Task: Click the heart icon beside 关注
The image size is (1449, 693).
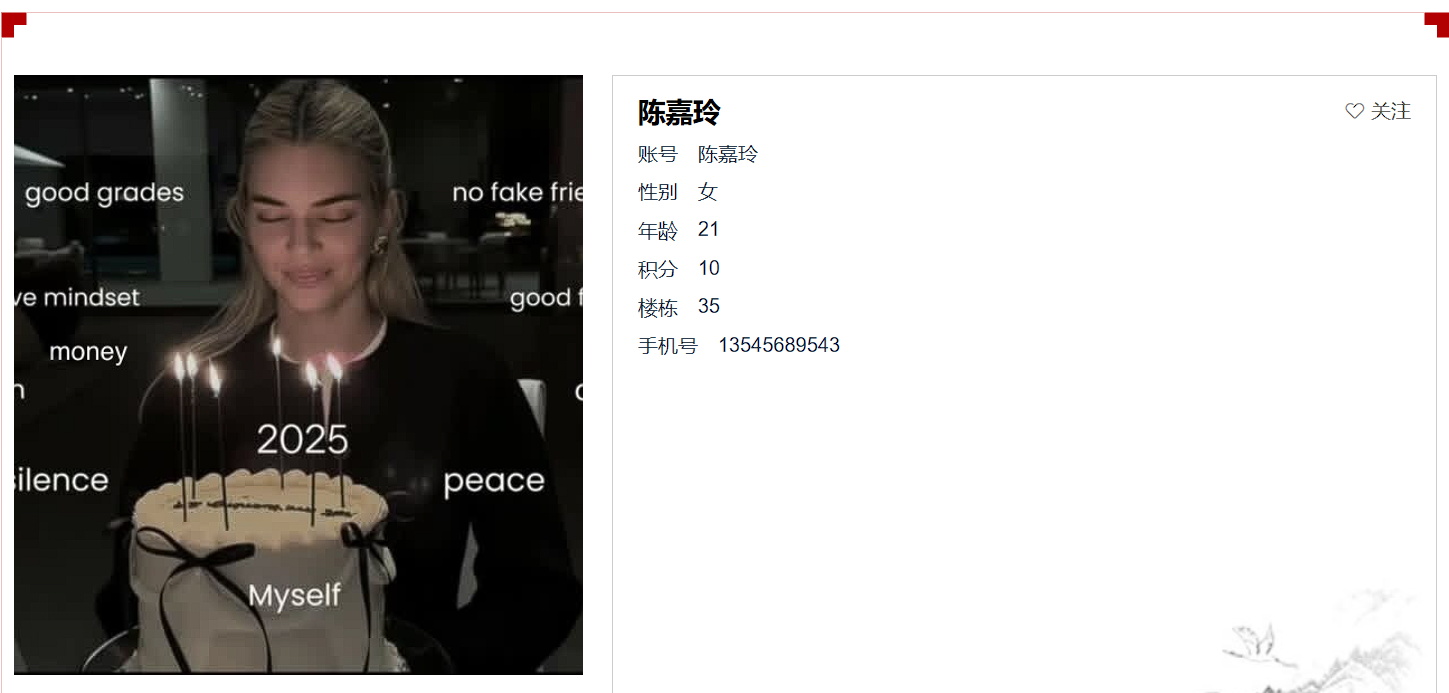Action: tap(1354, 111)
